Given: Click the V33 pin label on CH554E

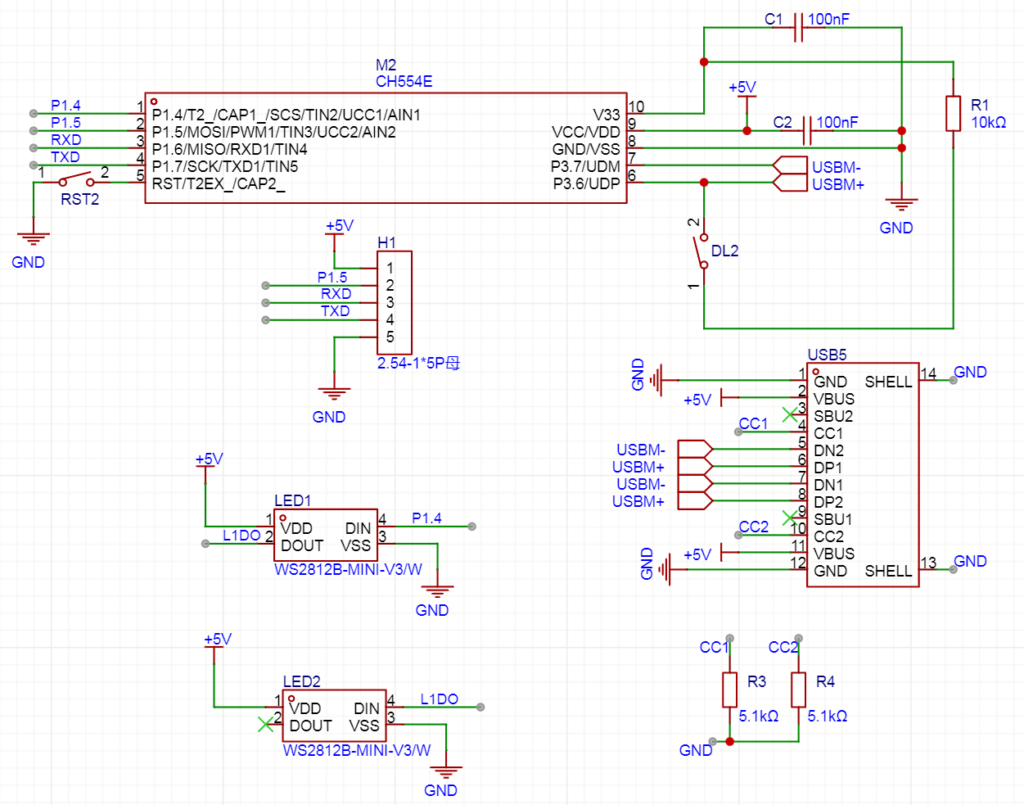Looking at the screenshot, I should 605,115.
